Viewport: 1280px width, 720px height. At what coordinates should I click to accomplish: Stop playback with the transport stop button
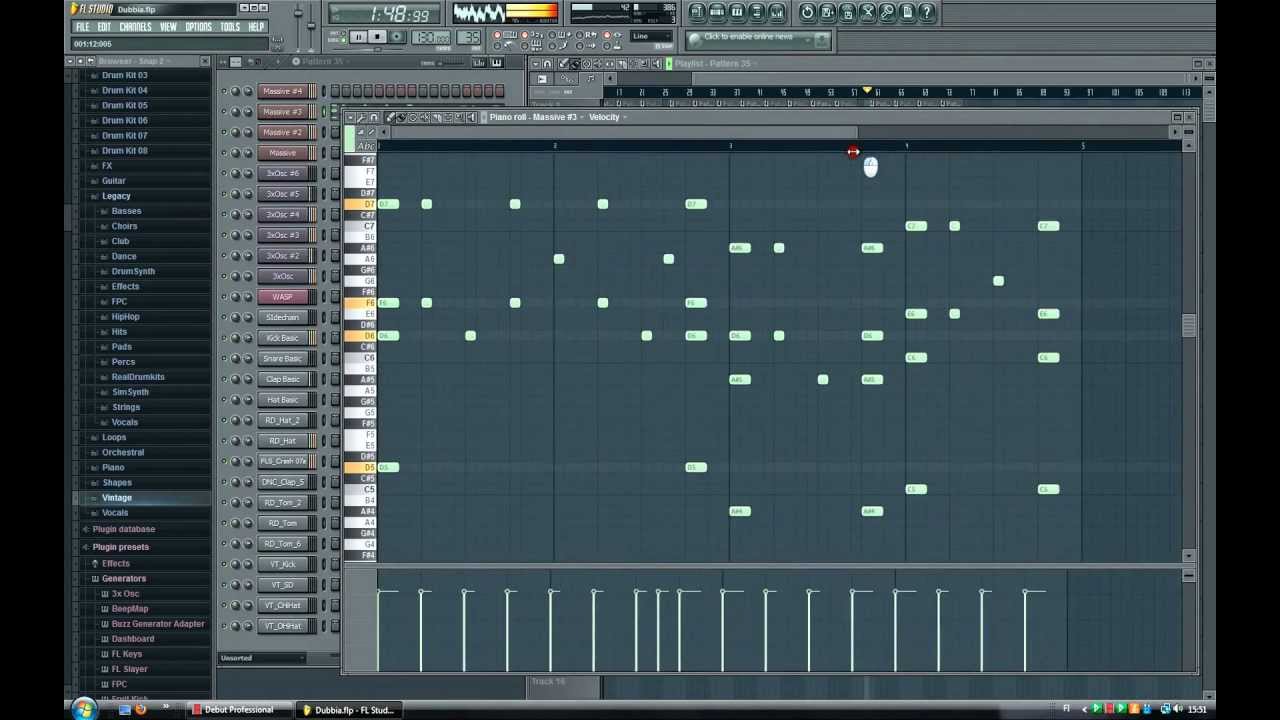pyautogui.click(x=377, y=37)
